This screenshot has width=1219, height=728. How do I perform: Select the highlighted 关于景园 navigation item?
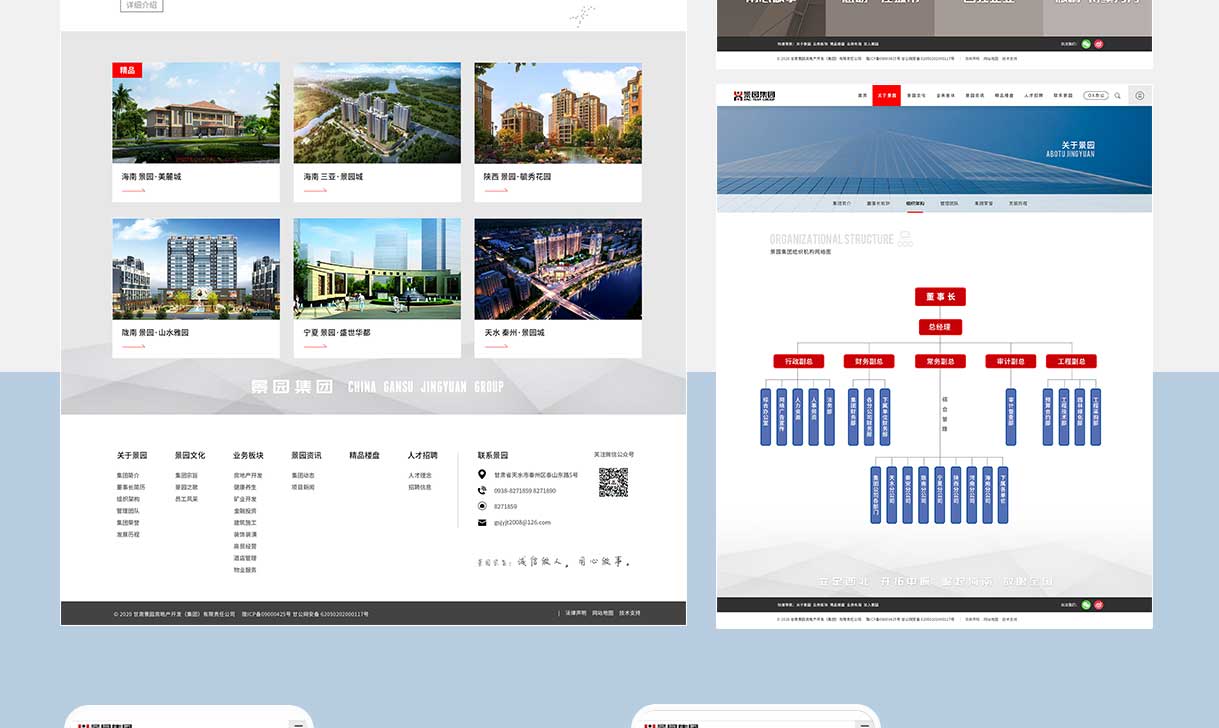click(887, 95)
